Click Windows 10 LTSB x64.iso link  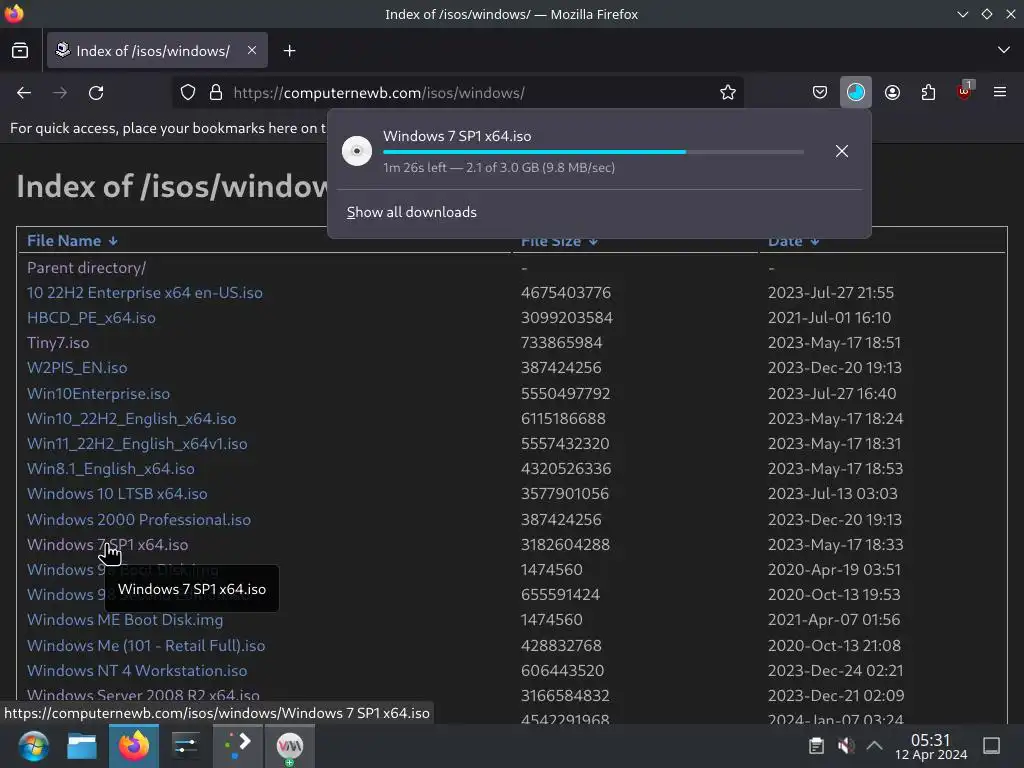(117, 494)
